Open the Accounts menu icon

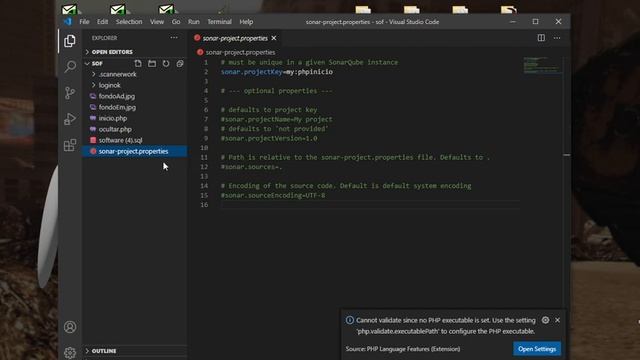[70, 327]
